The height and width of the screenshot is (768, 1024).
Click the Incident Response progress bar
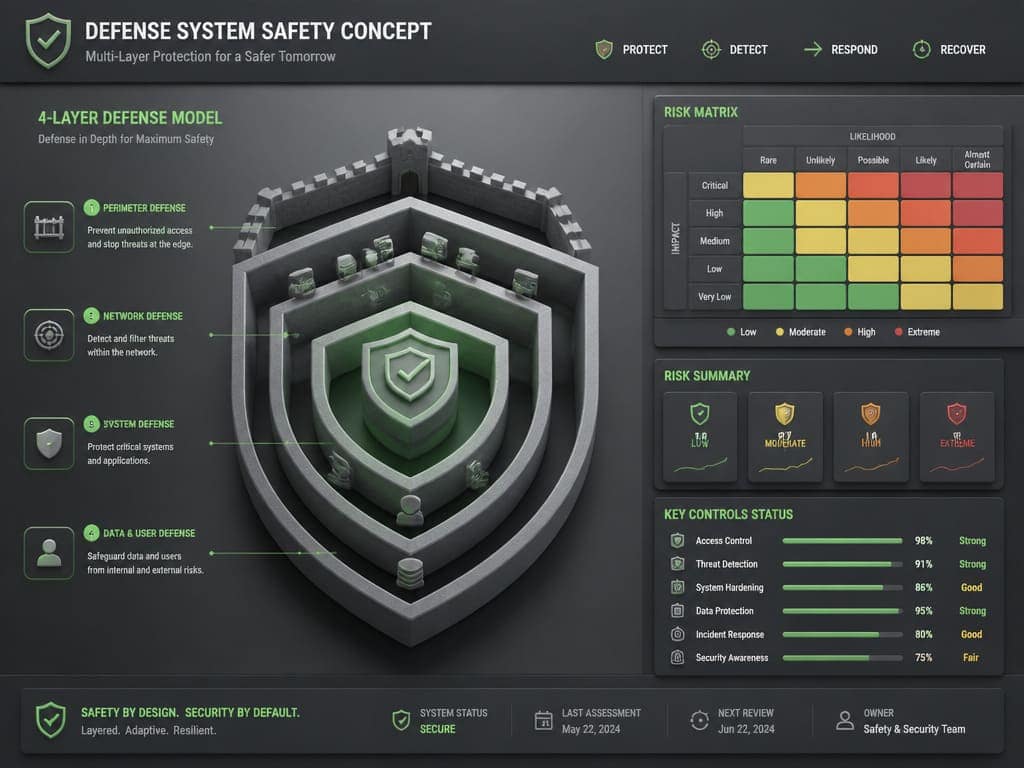[842, 634]
